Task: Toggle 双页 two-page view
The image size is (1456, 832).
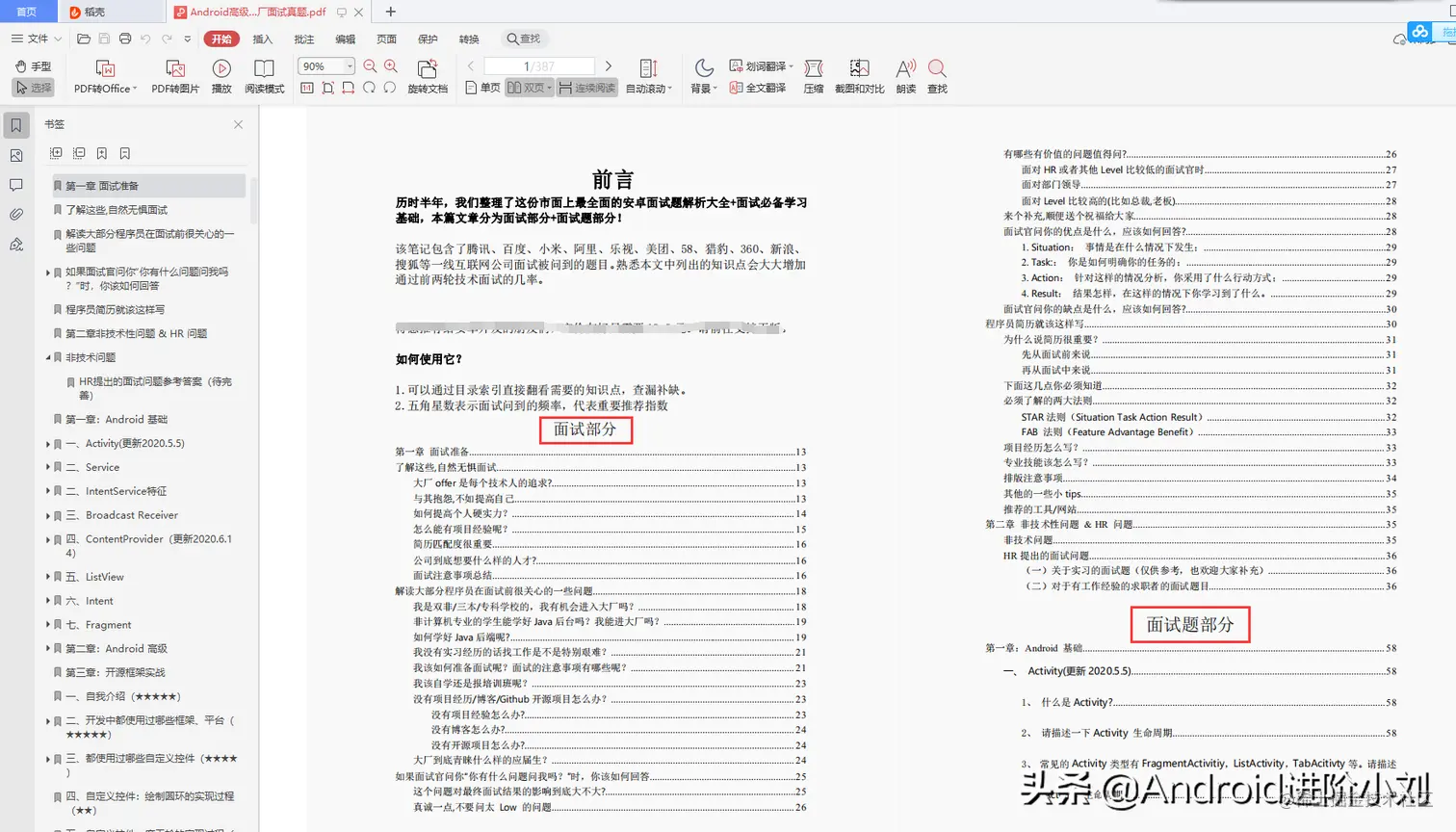Action: [528, 86]
